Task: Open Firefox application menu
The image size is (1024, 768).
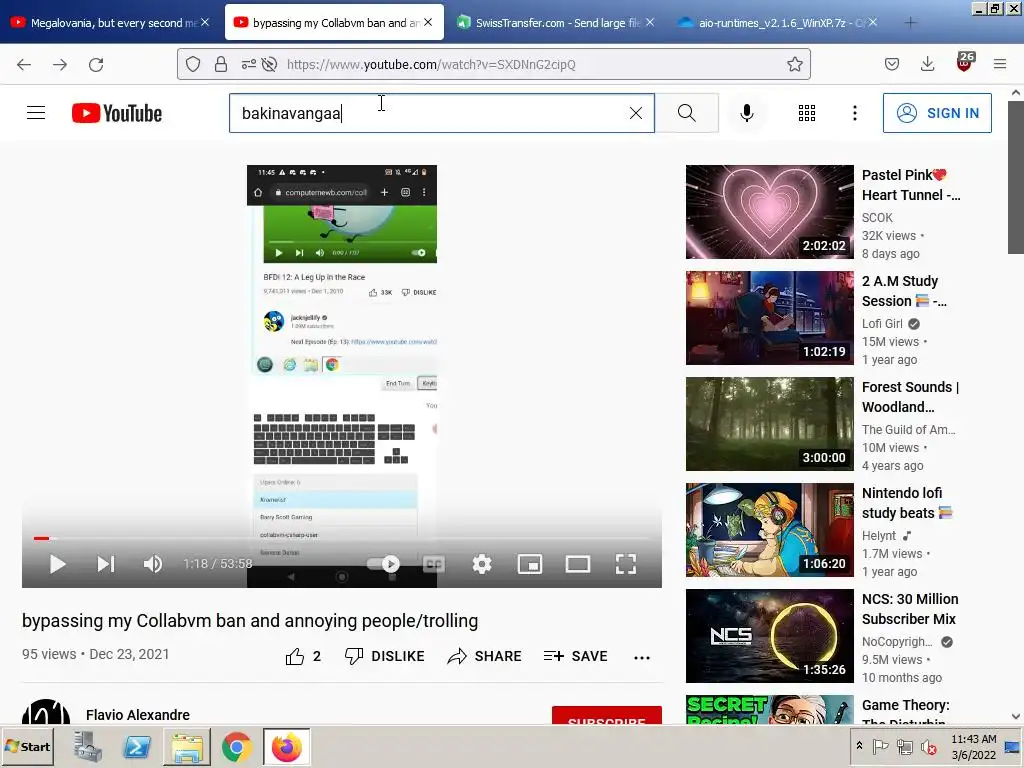Action: pos(1000,64)
